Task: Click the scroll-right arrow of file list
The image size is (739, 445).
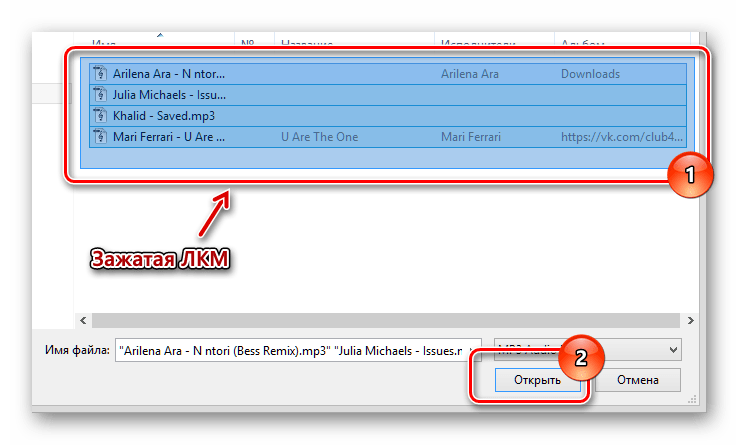Action: click(689, 320)
